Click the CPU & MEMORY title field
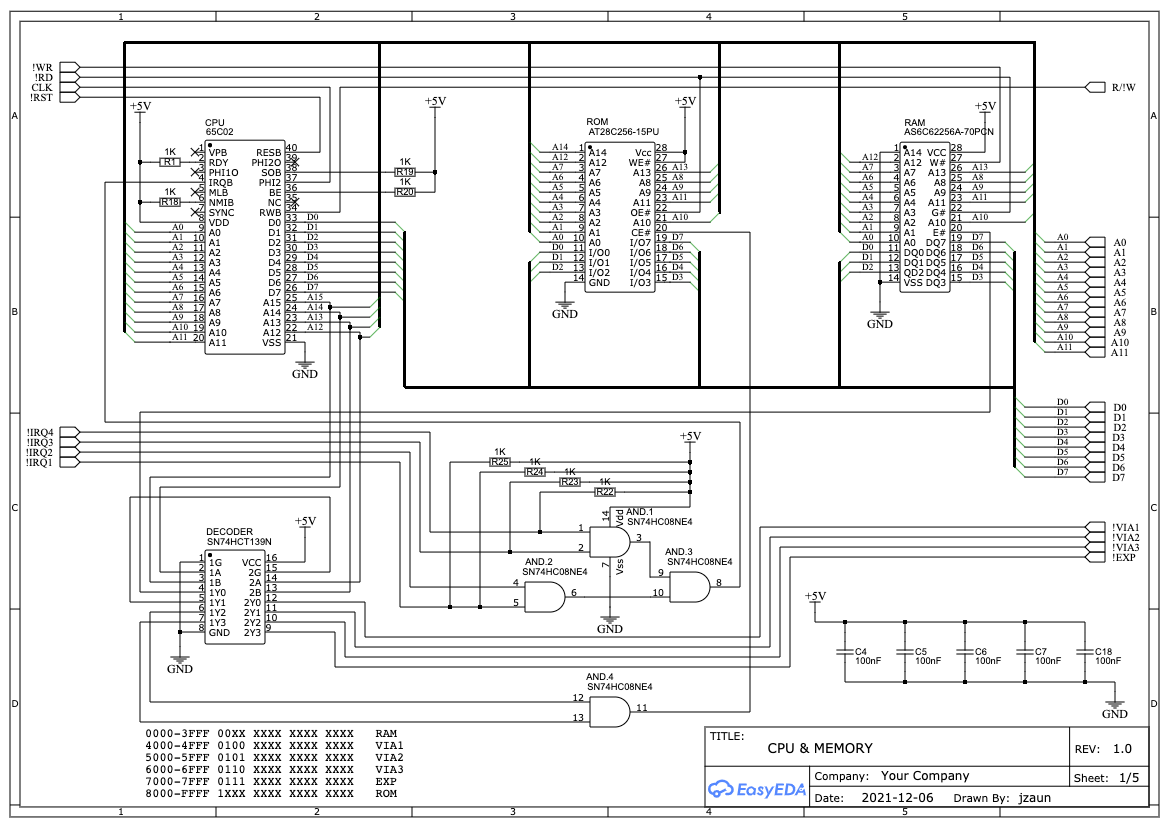Viewport: 1169px width, 828px height. click(x=820, y=748)
